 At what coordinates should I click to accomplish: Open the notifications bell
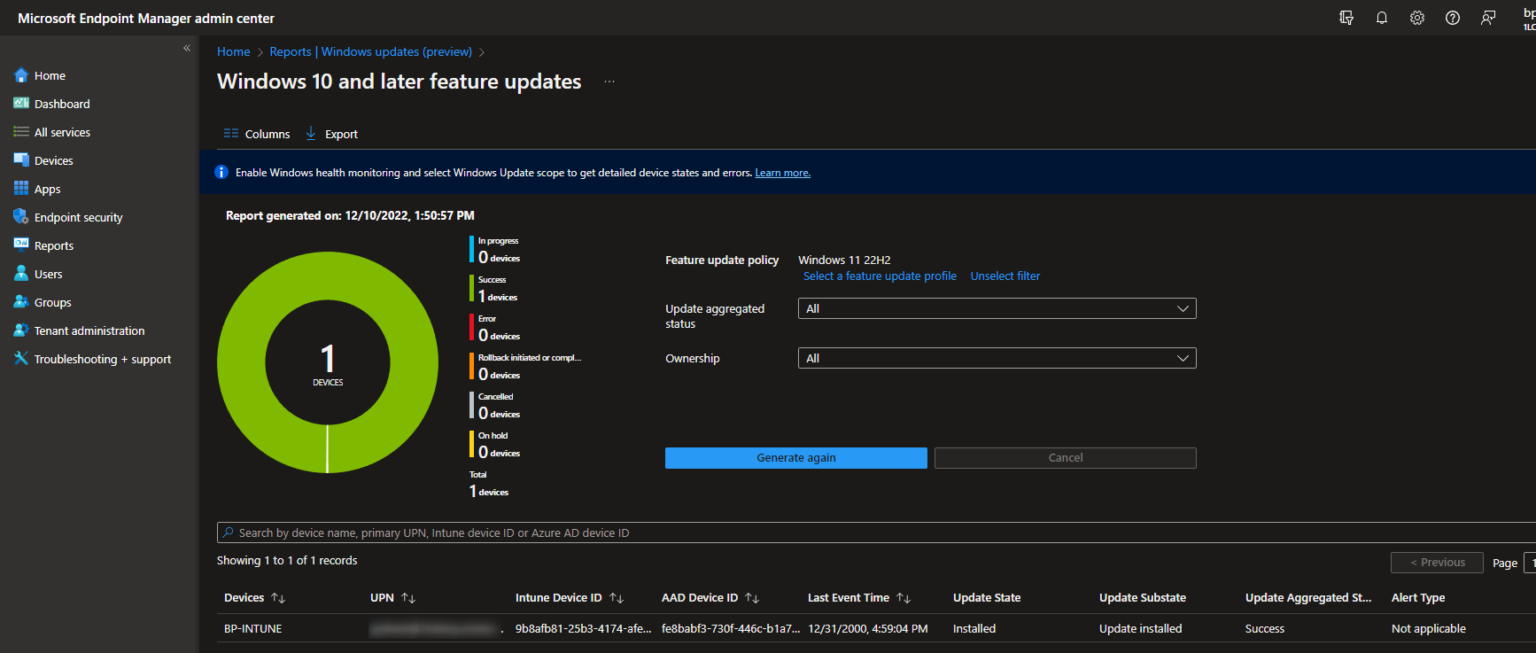1381,17
